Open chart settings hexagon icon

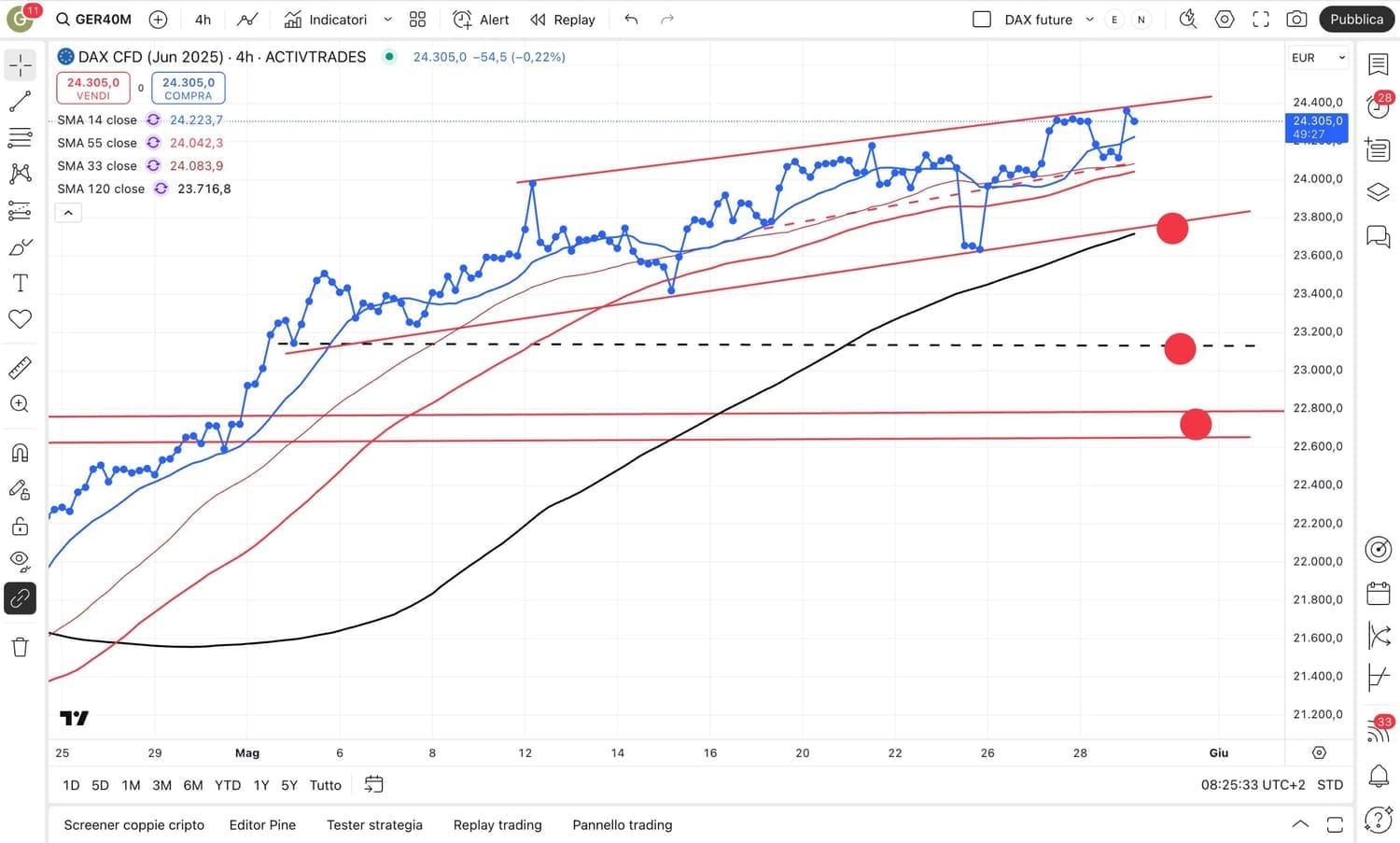(1225, 20)
